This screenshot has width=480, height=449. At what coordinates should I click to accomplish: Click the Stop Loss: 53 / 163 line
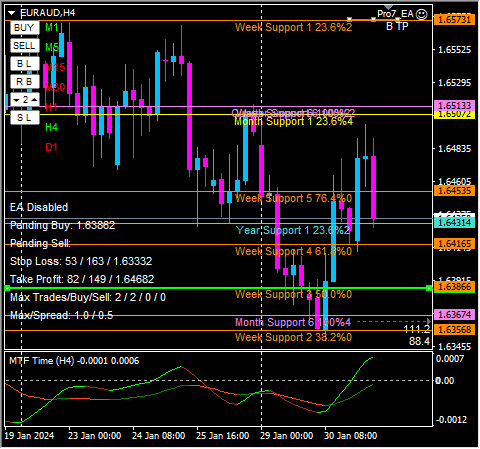pos(81,261)
